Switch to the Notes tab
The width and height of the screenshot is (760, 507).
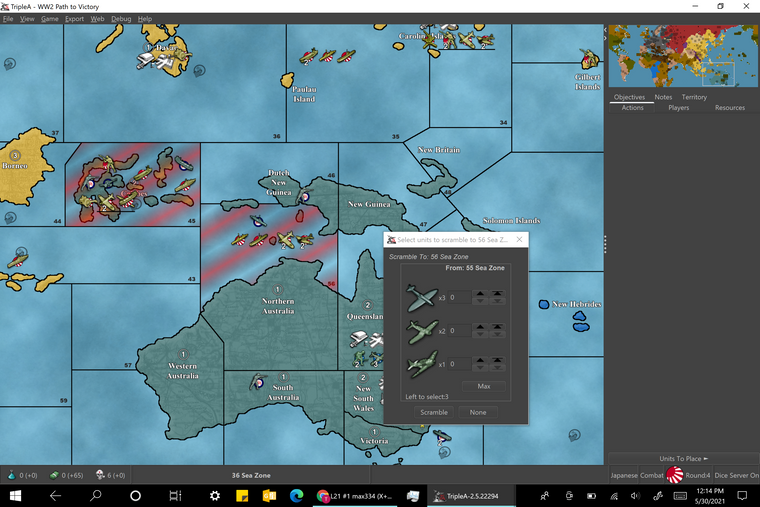point(663,97)
